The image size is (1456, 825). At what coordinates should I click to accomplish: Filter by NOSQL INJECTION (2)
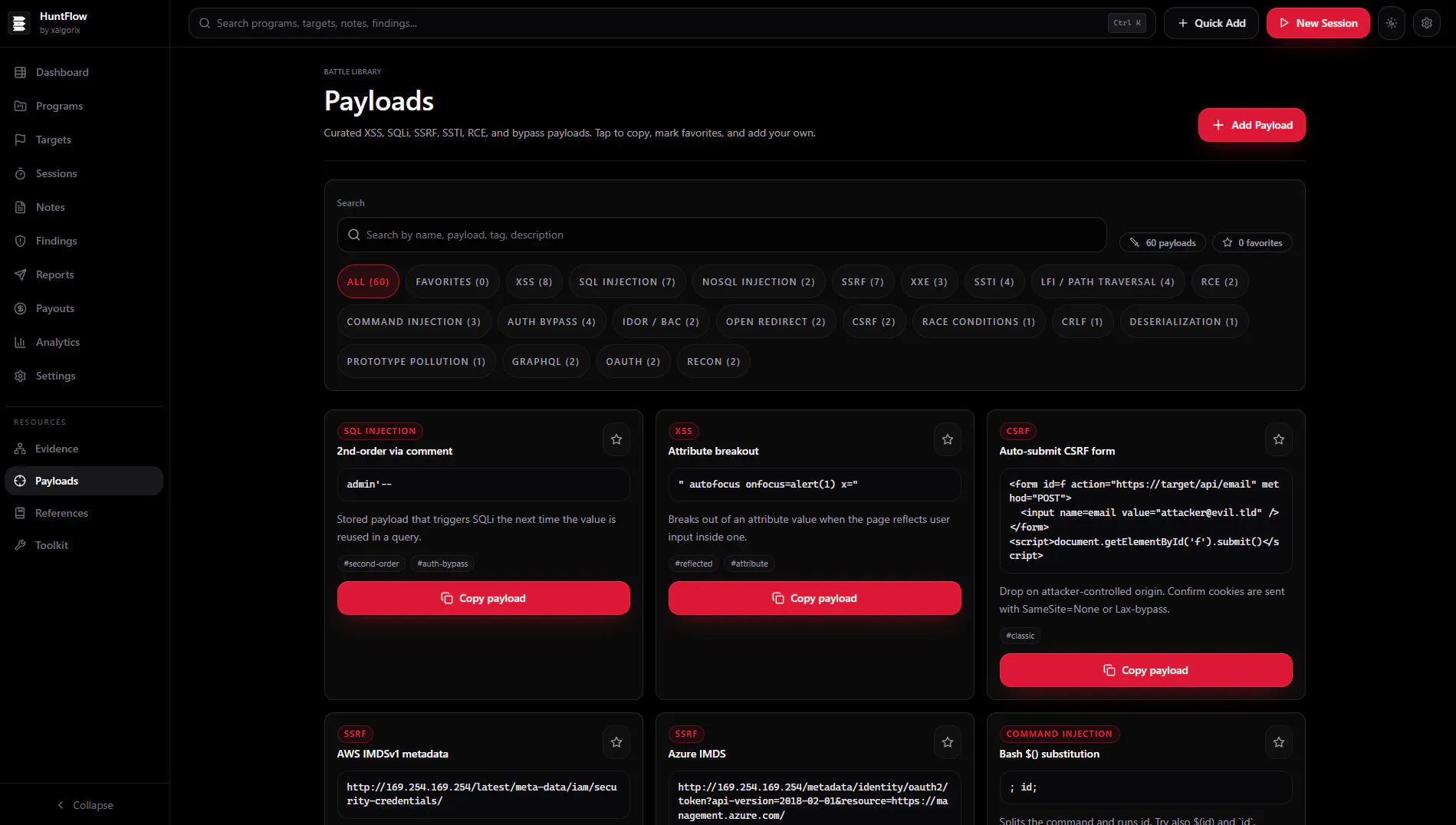(758, 281)
